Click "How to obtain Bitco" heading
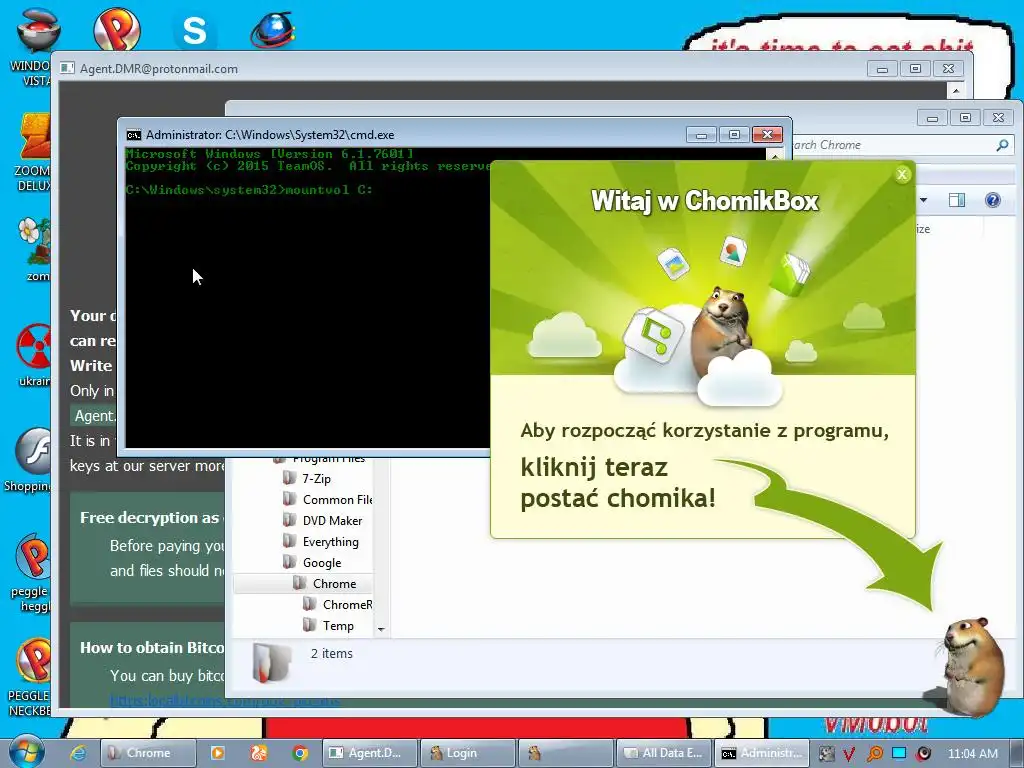The height and width of the screenshot is (768, 1024). click(152, 648)
